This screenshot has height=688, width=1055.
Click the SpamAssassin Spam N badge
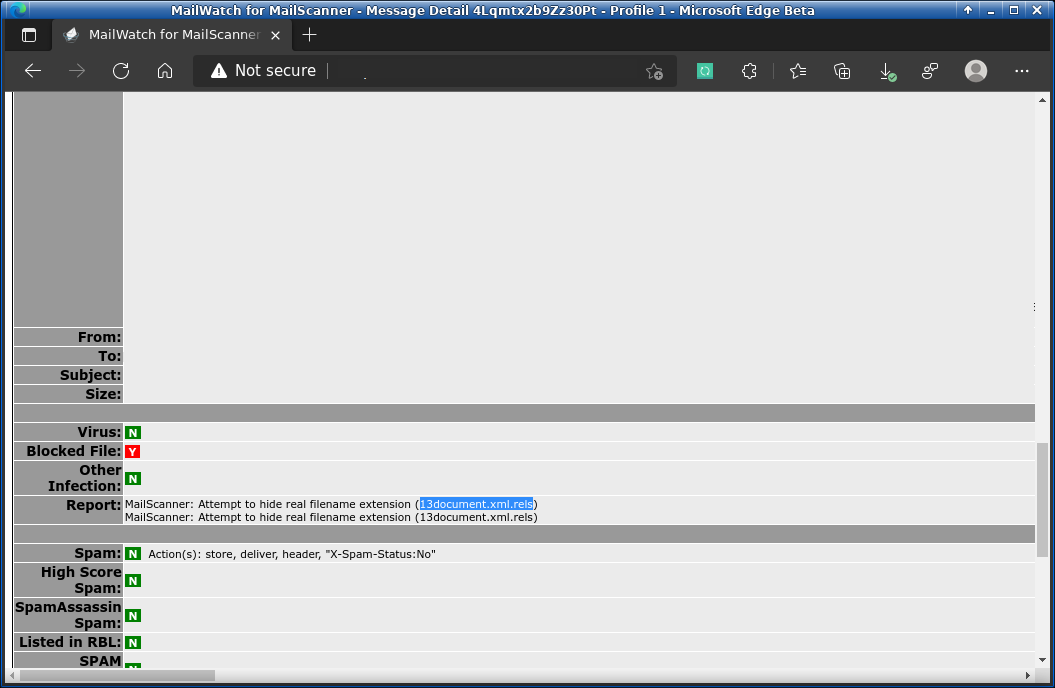tap(133, 615)
